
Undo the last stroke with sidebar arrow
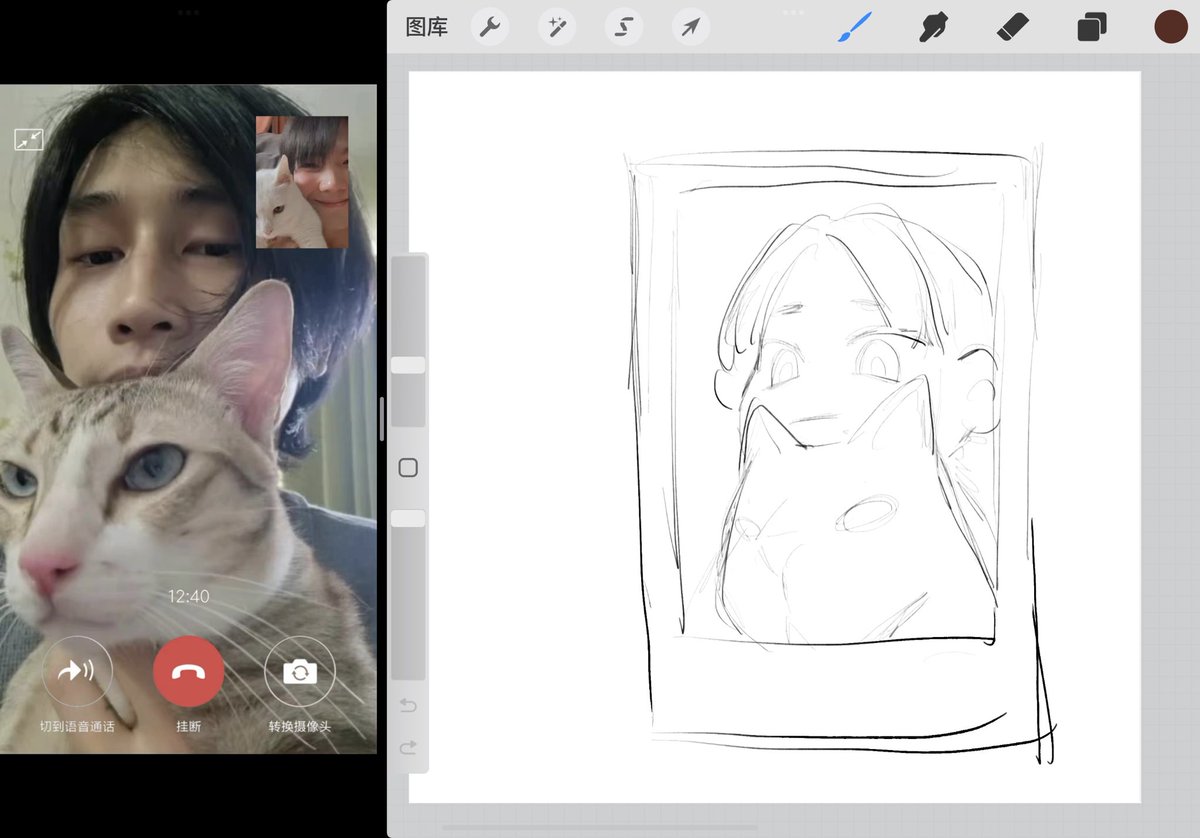click(x=408, y=706)
